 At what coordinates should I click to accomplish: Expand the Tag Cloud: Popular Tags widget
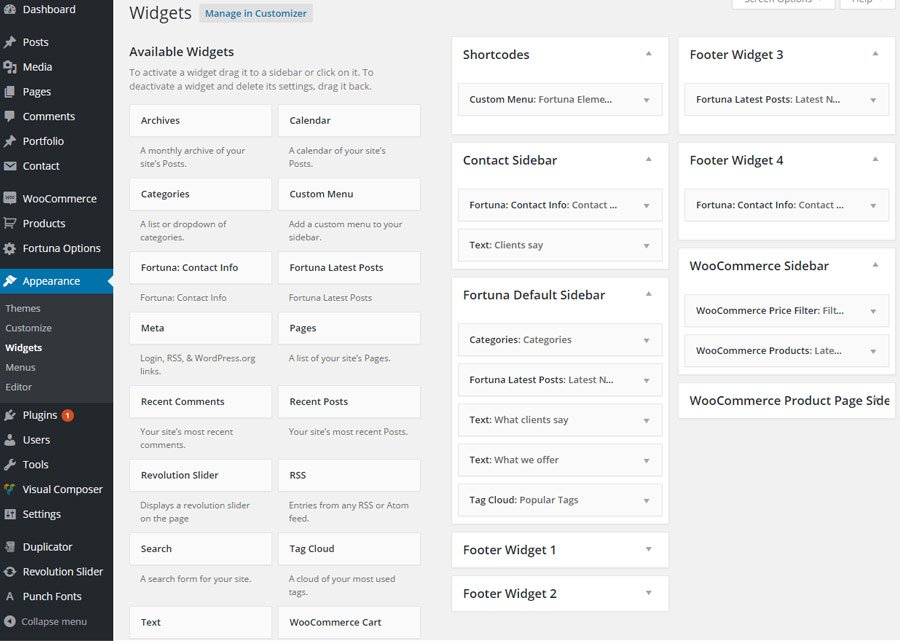[x=647, y=500]
